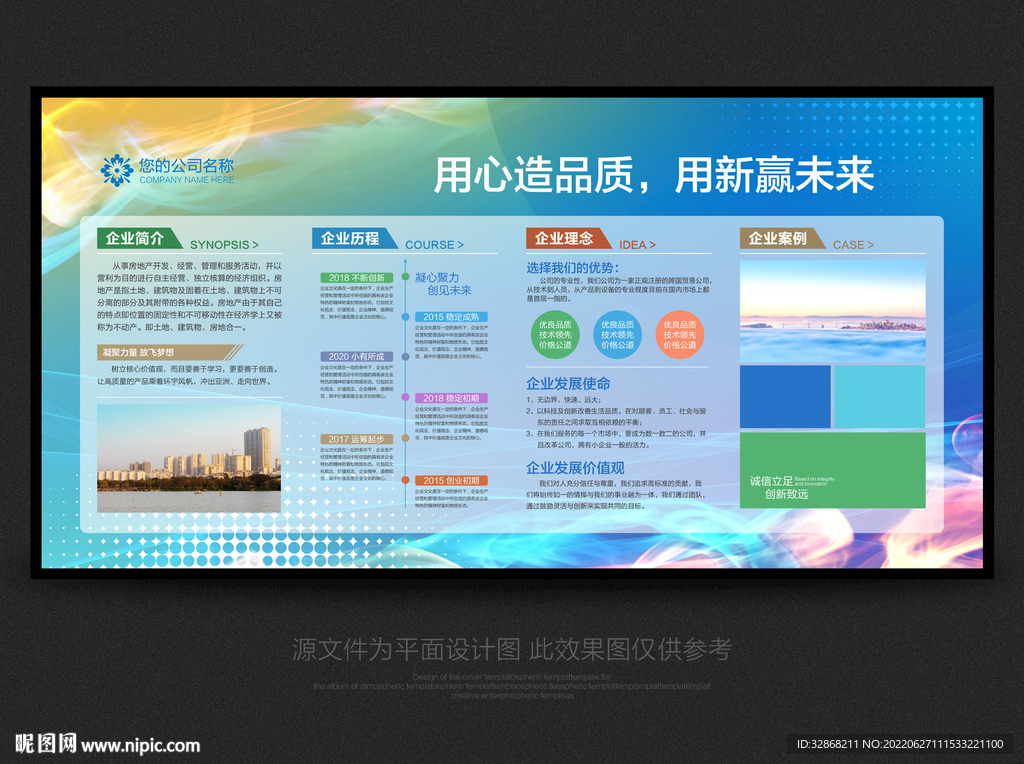The width and height of the screenshot is (1024, 764).
Task: Open the tan 企业案例 section tab
Action: coord(782,238)
